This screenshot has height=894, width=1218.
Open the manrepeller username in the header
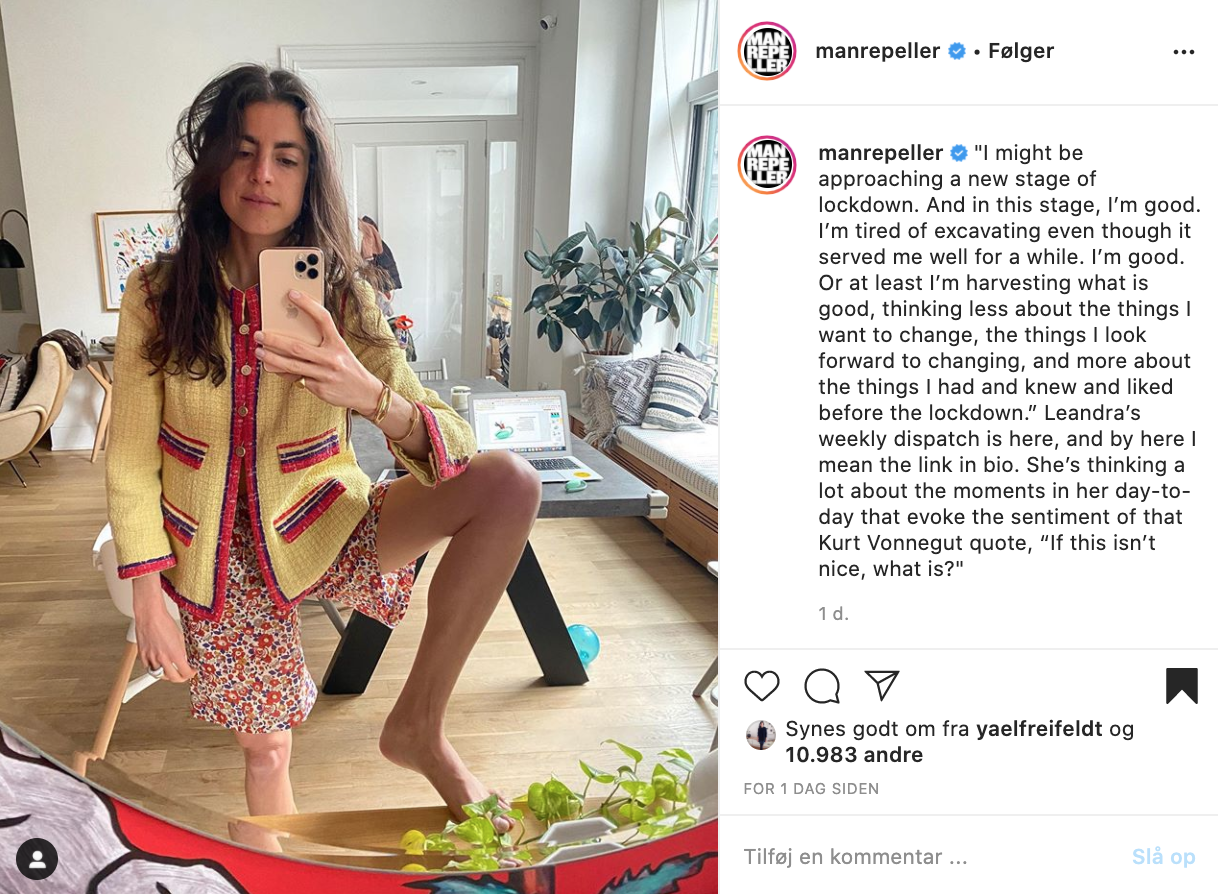pyautogui.click(x=878, y=51)
